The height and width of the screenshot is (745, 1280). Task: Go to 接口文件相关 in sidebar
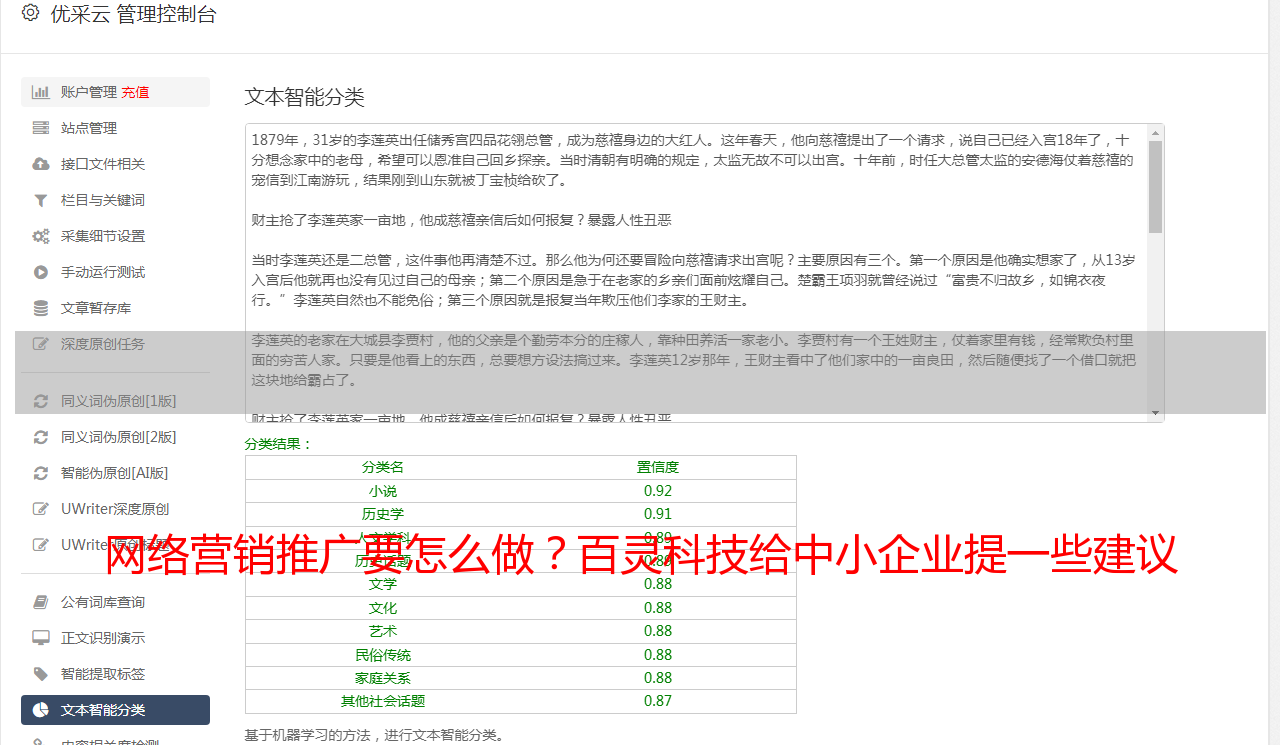(103, 164)
